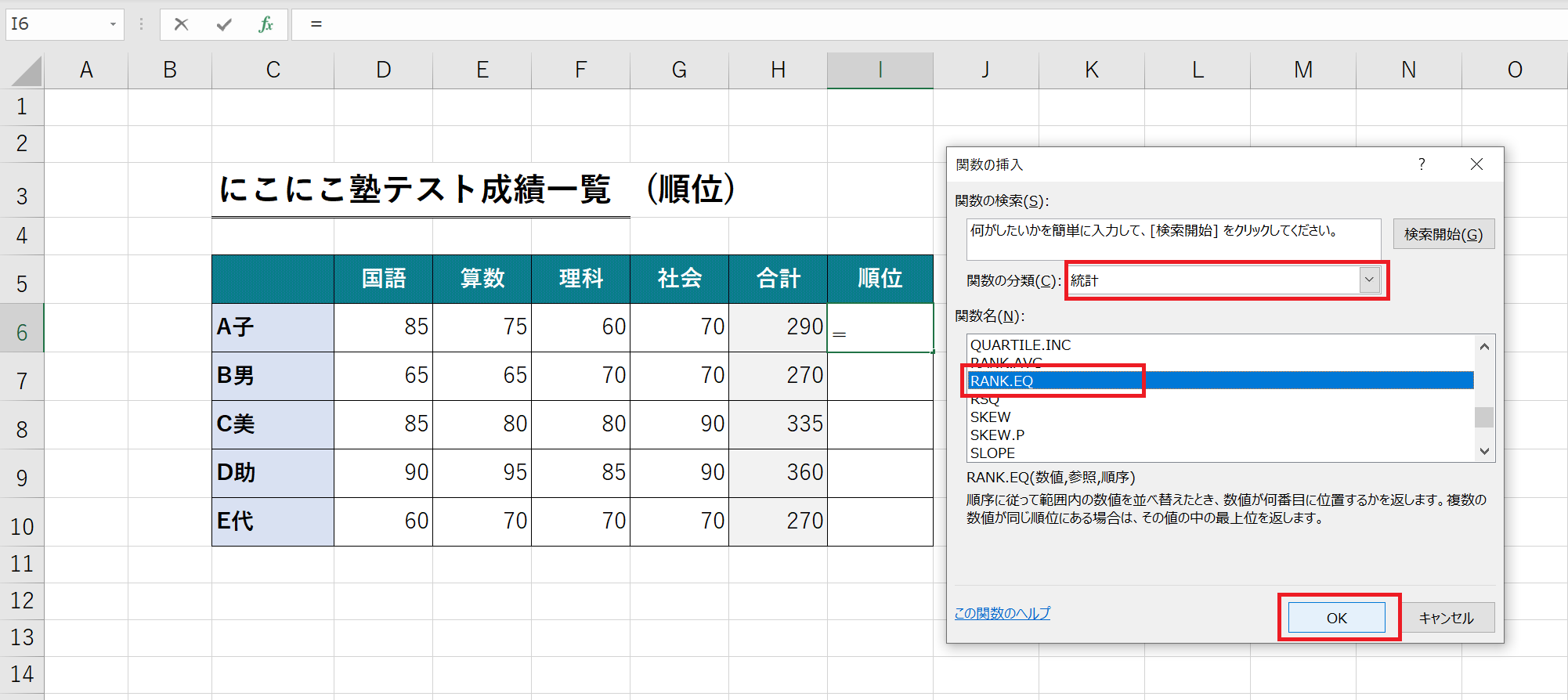The height and width of the screenshot is (700, 1568).
Task: Click D助's 算数 score 95
Action: 482,473
